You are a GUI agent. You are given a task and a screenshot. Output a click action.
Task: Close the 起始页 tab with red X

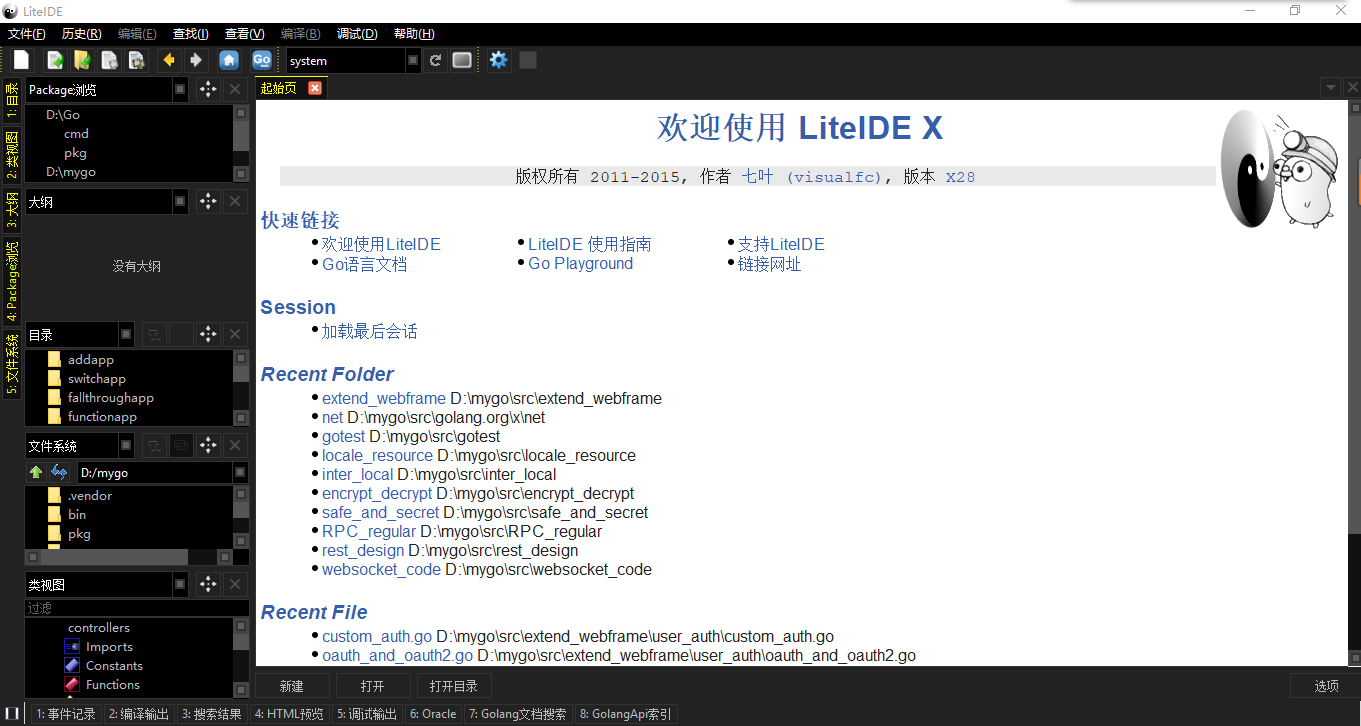[x=315, y=88]
